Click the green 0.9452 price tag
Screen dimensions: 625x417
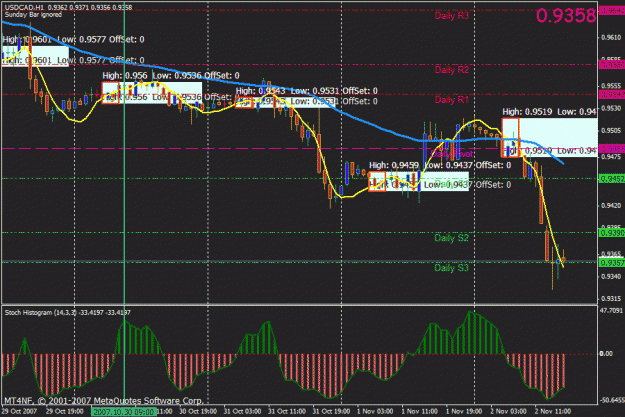(612, 179)
